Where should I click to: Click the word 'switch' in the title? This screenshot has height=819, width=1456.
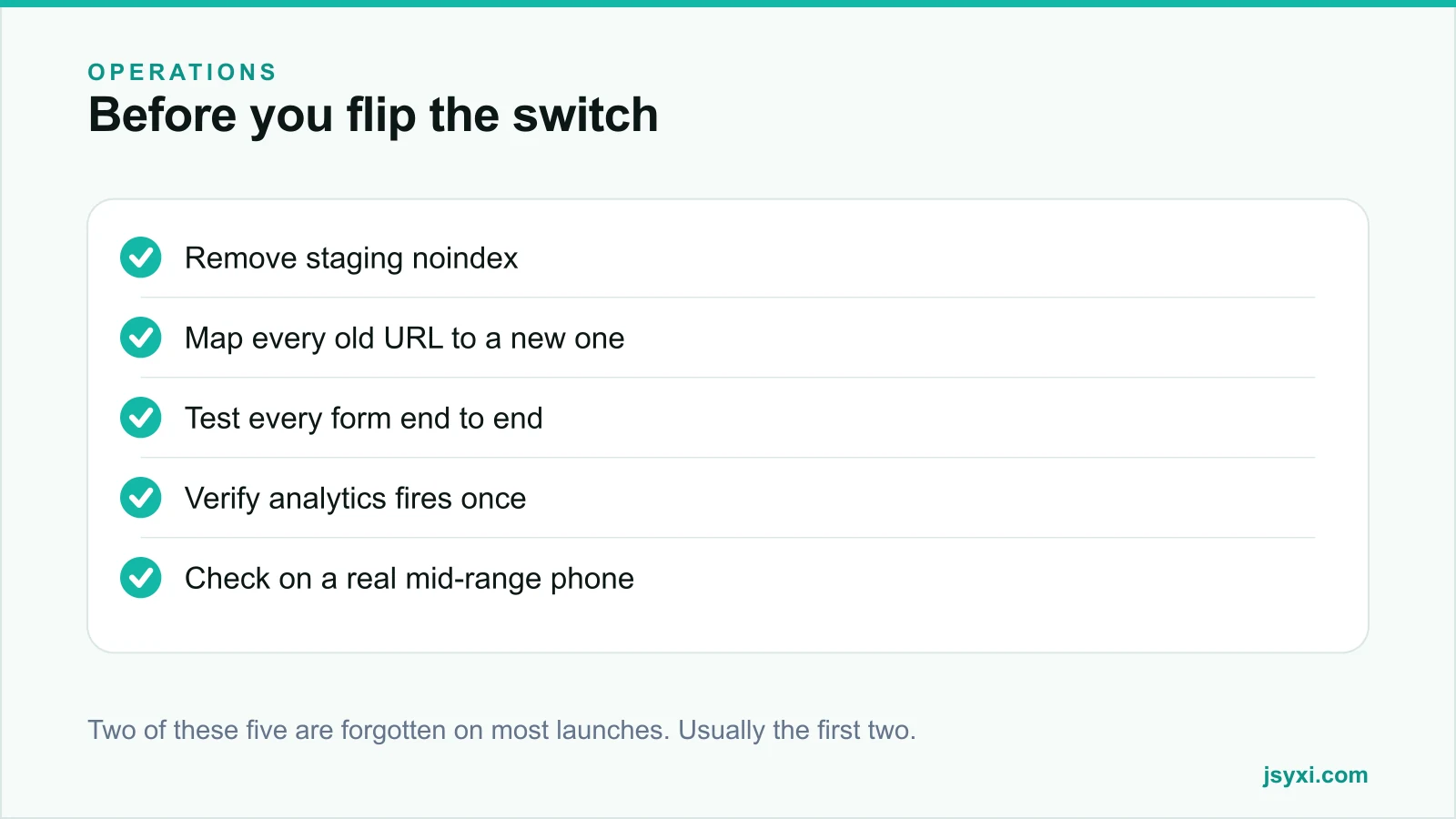click(x=585, y=116)
